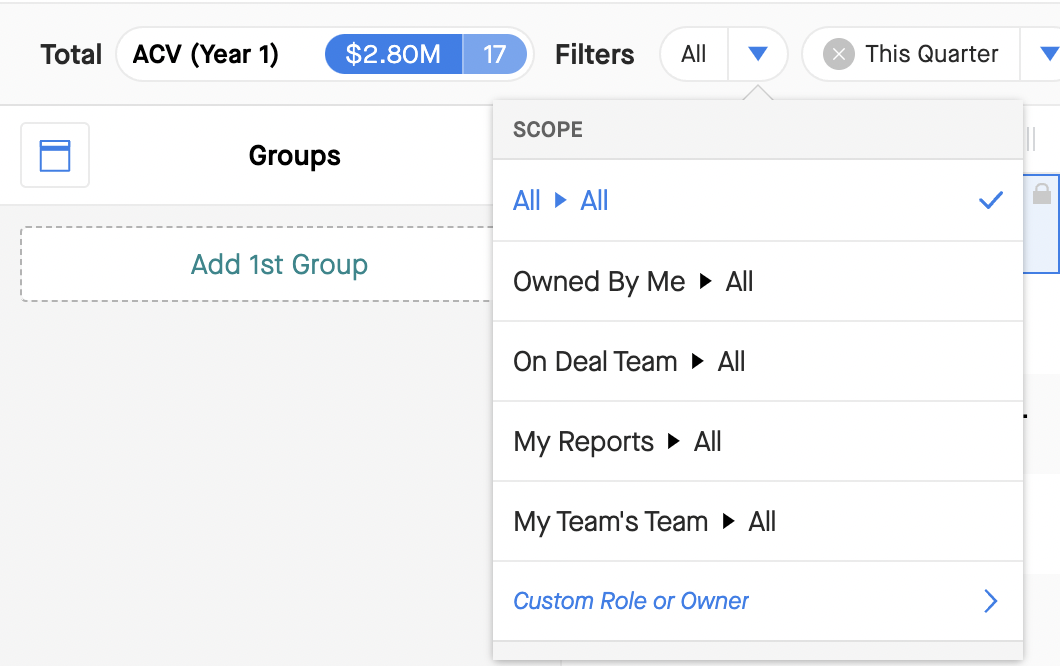Open the This Quarter dropdown arrow
The width and height of the screenshot is (1060, 666).
point(1049,54)
